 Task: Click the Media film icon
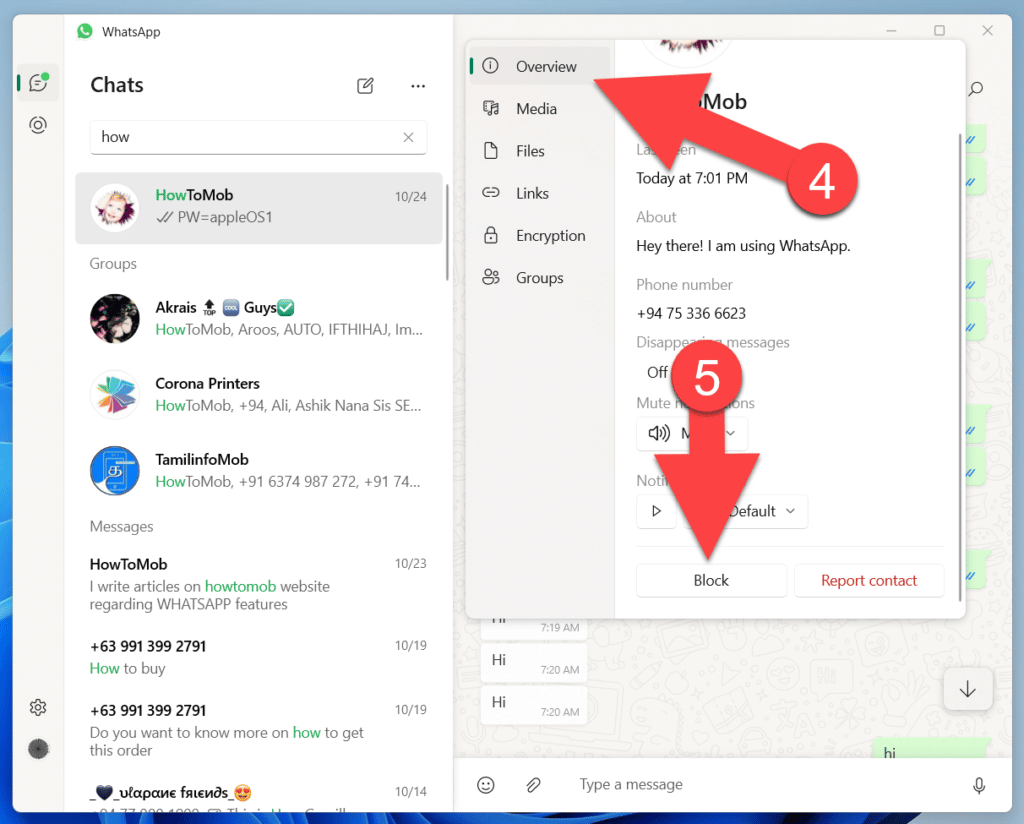pyautogui.click(x=490, y=108)
